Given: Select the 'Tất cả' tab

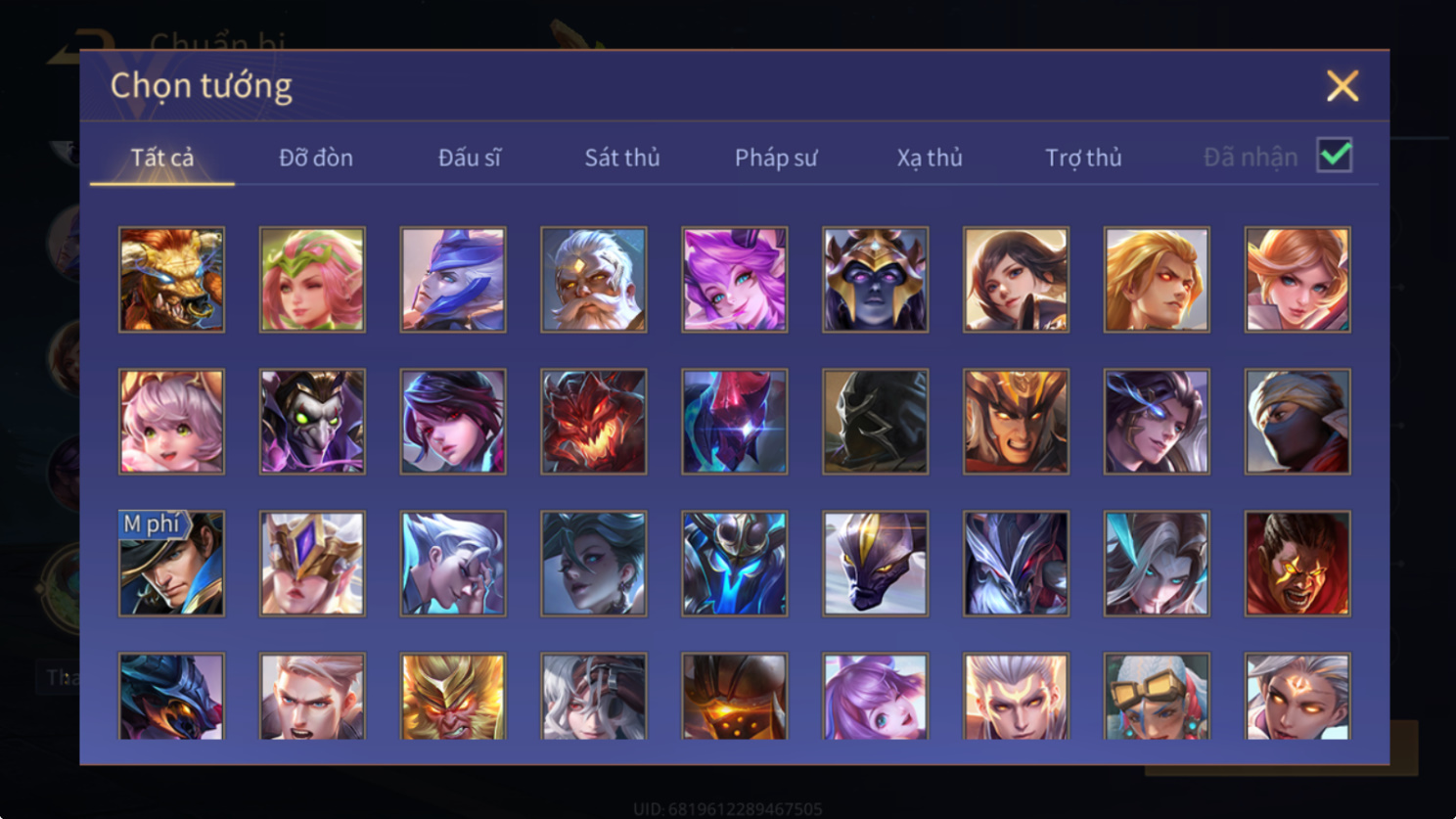Looking at the screenshot, I should (162, 158).
